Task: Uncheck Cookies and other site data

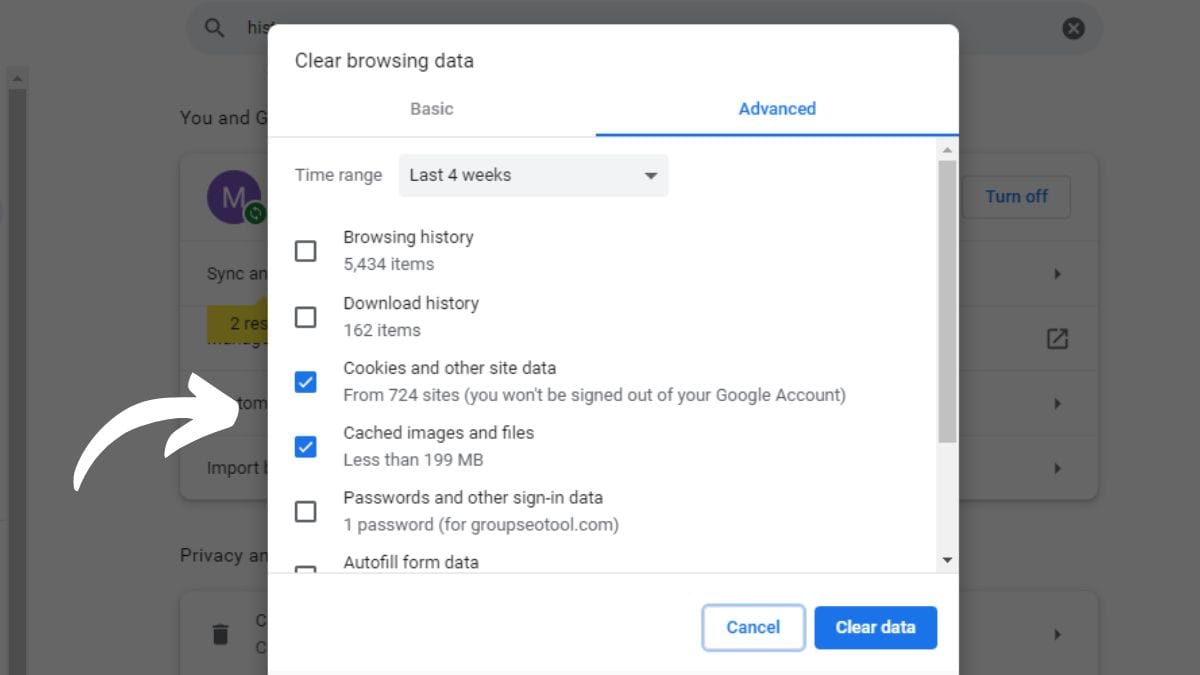Action: 306,382
